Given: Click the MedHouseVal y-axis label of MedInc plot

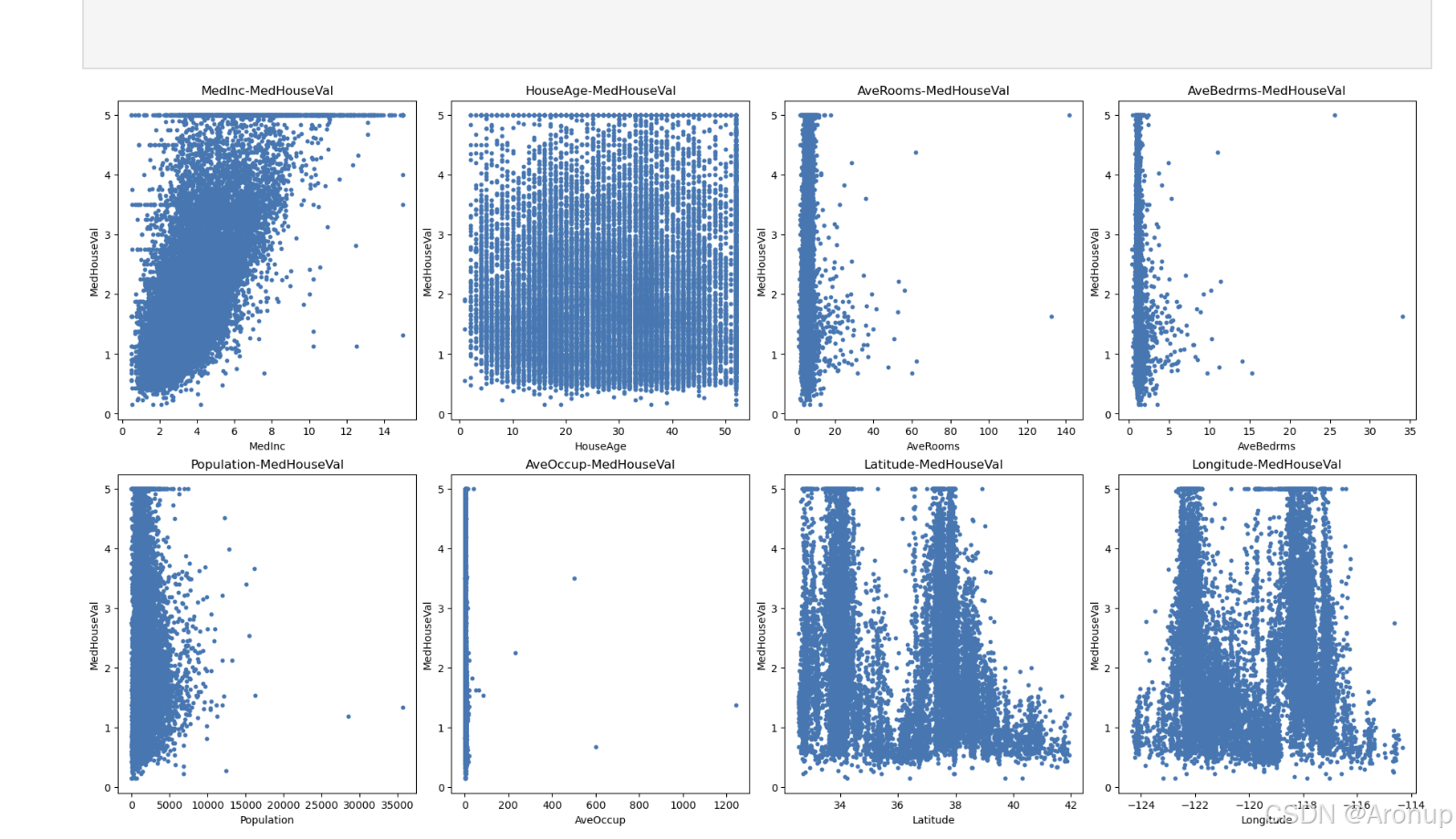Looking at the screenshot, I should 94,262.
